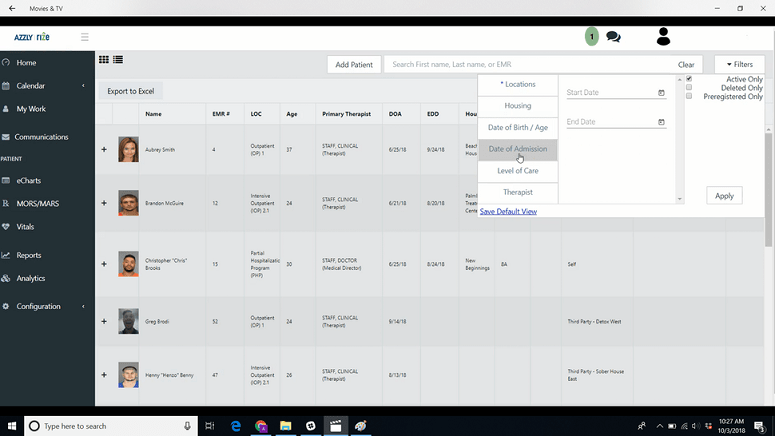
Task: Toggle the Preregistered Only checkbox
Action: tap(689, 96)
